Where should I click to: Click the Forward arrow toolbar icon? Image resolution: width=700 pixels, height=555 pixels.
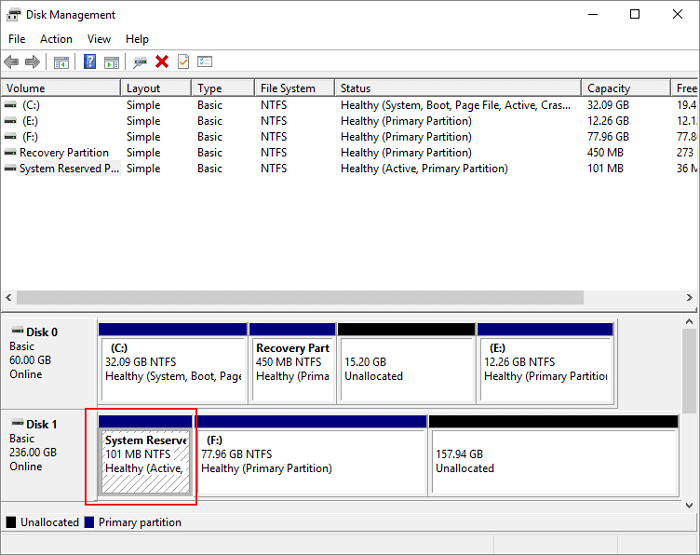[32, 62]
